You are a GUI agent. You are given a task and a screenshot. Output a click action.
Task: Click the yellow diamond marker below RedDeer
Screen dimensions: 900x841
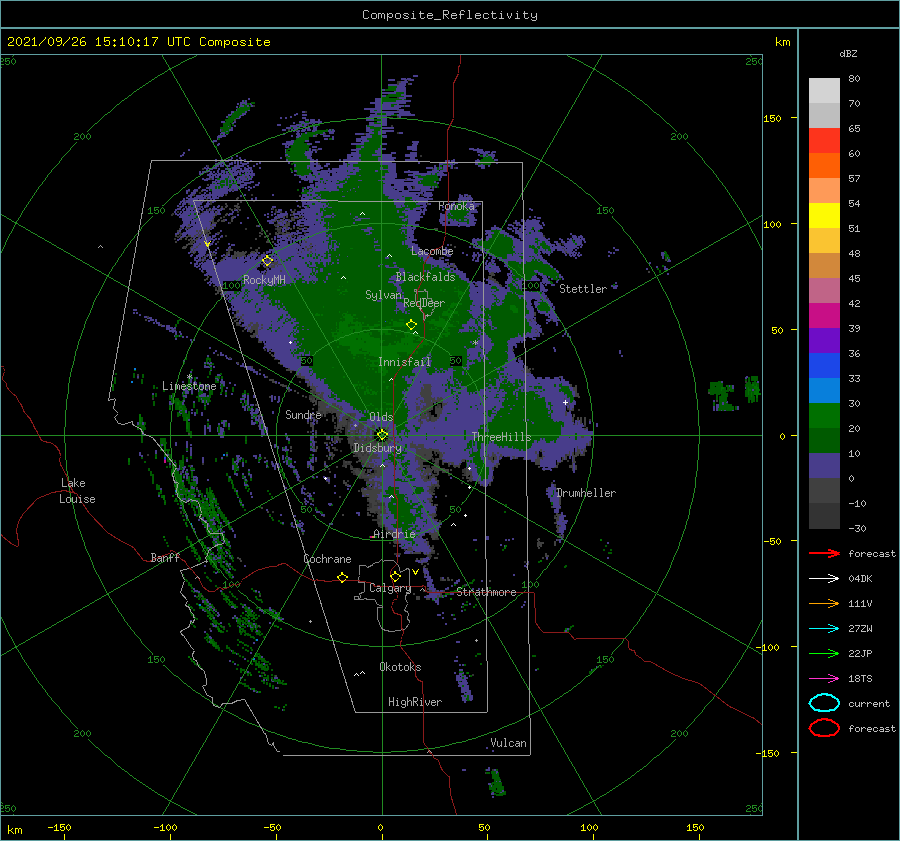click(411, 325)
